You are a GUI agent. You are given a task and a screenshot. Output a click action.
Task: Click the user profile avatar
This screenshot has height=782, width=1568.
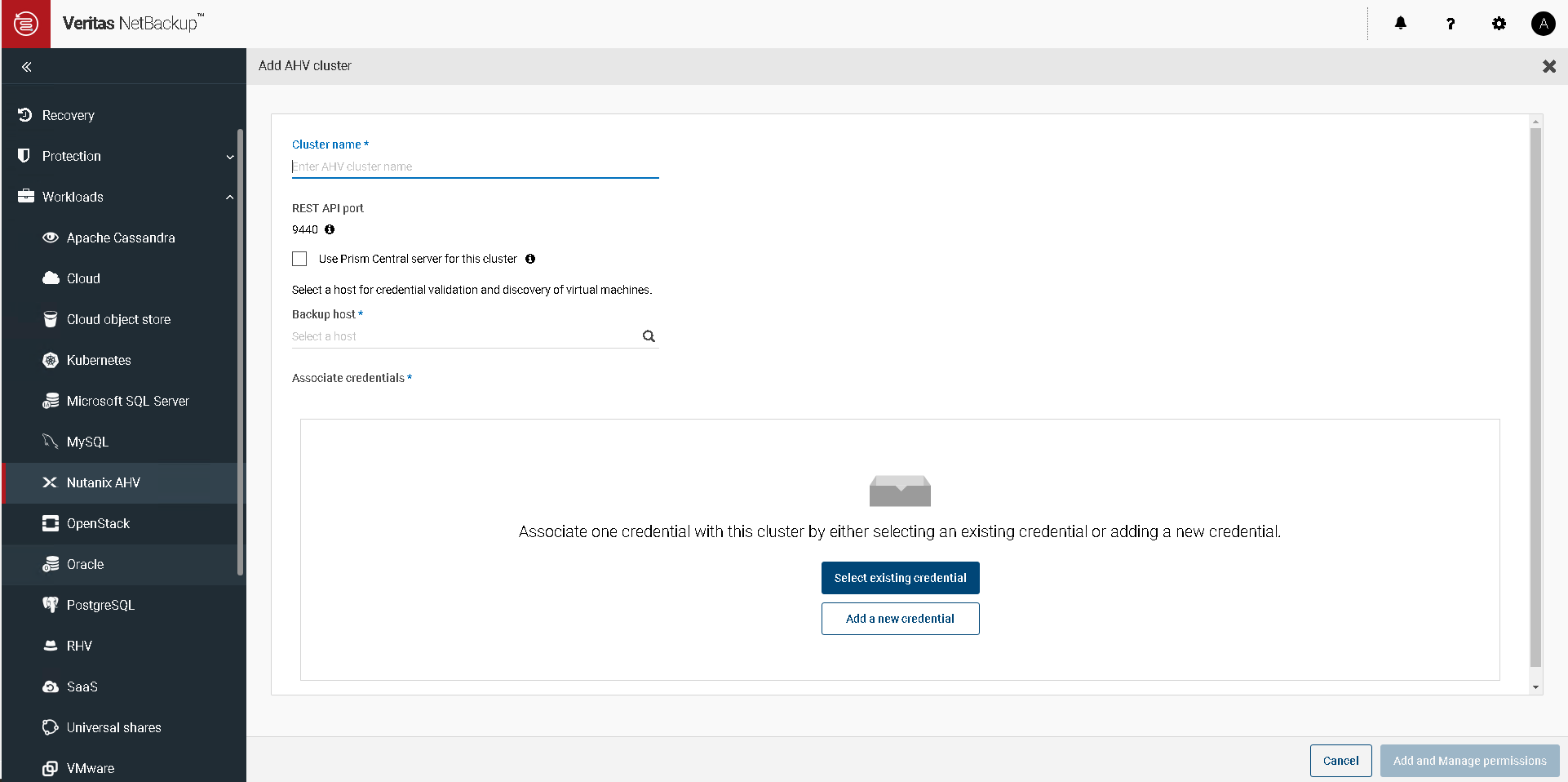point(1542,24)
